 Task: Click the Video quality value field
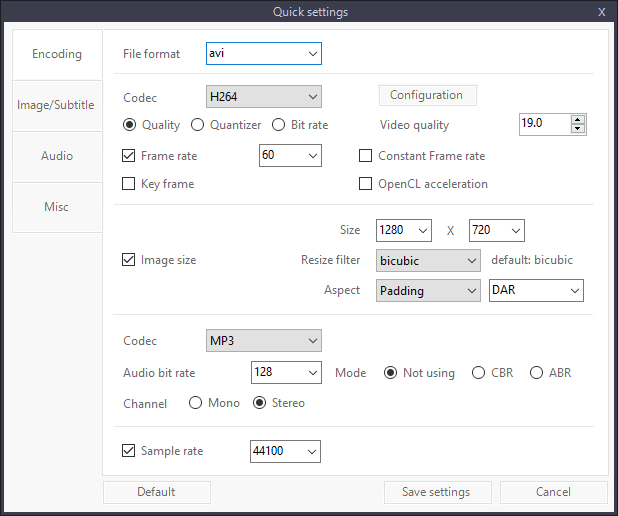(545, 125)
